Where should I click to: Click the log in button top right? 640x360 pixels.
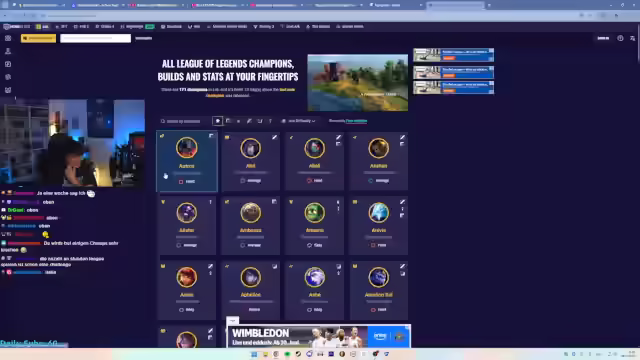[x=603, y=38]
